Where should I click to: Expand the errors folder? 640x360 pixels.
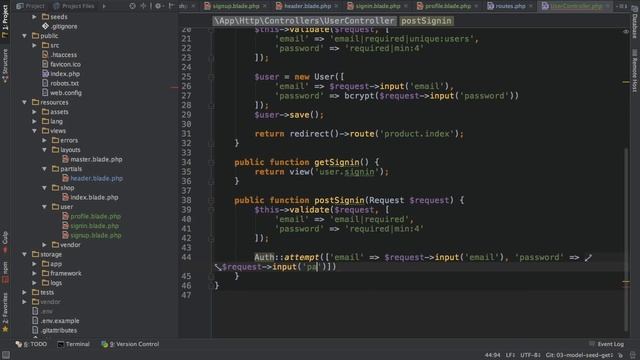[x=44, y=140]
